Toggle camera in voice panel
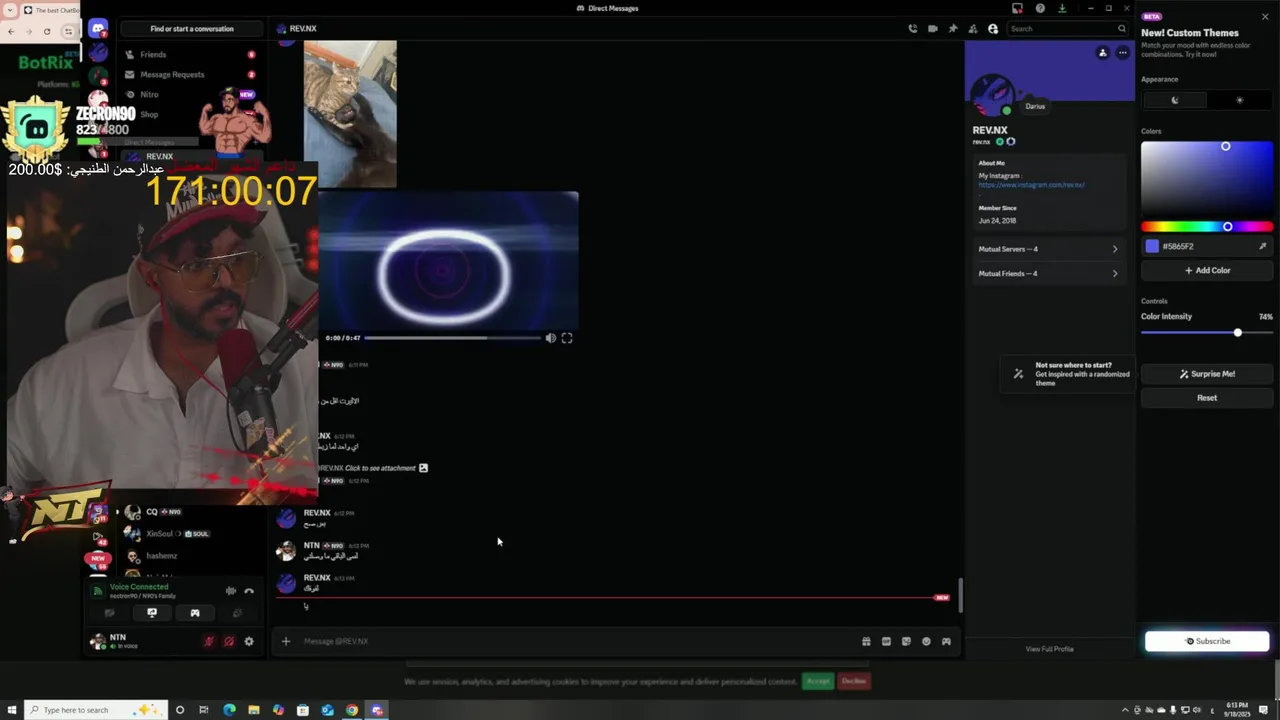1280x720 pixels. [x=109, y=613]
